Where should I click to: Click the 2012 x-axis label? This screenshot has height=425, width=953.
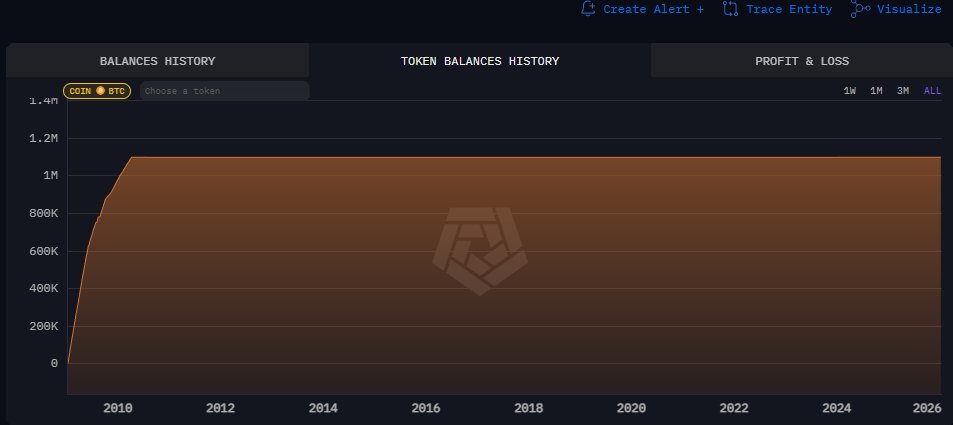coord(221,408)
